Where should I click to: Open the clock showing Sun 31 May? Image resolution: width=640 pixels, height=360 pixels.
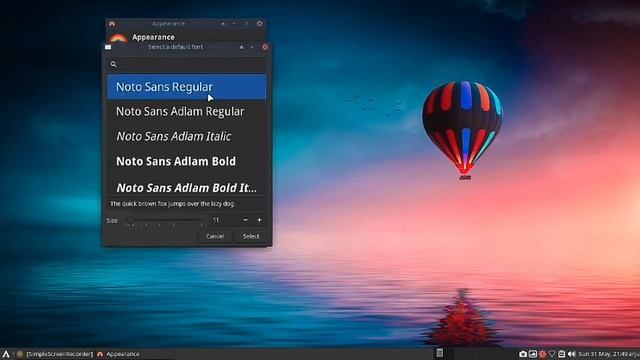click(x=609, y=354)
